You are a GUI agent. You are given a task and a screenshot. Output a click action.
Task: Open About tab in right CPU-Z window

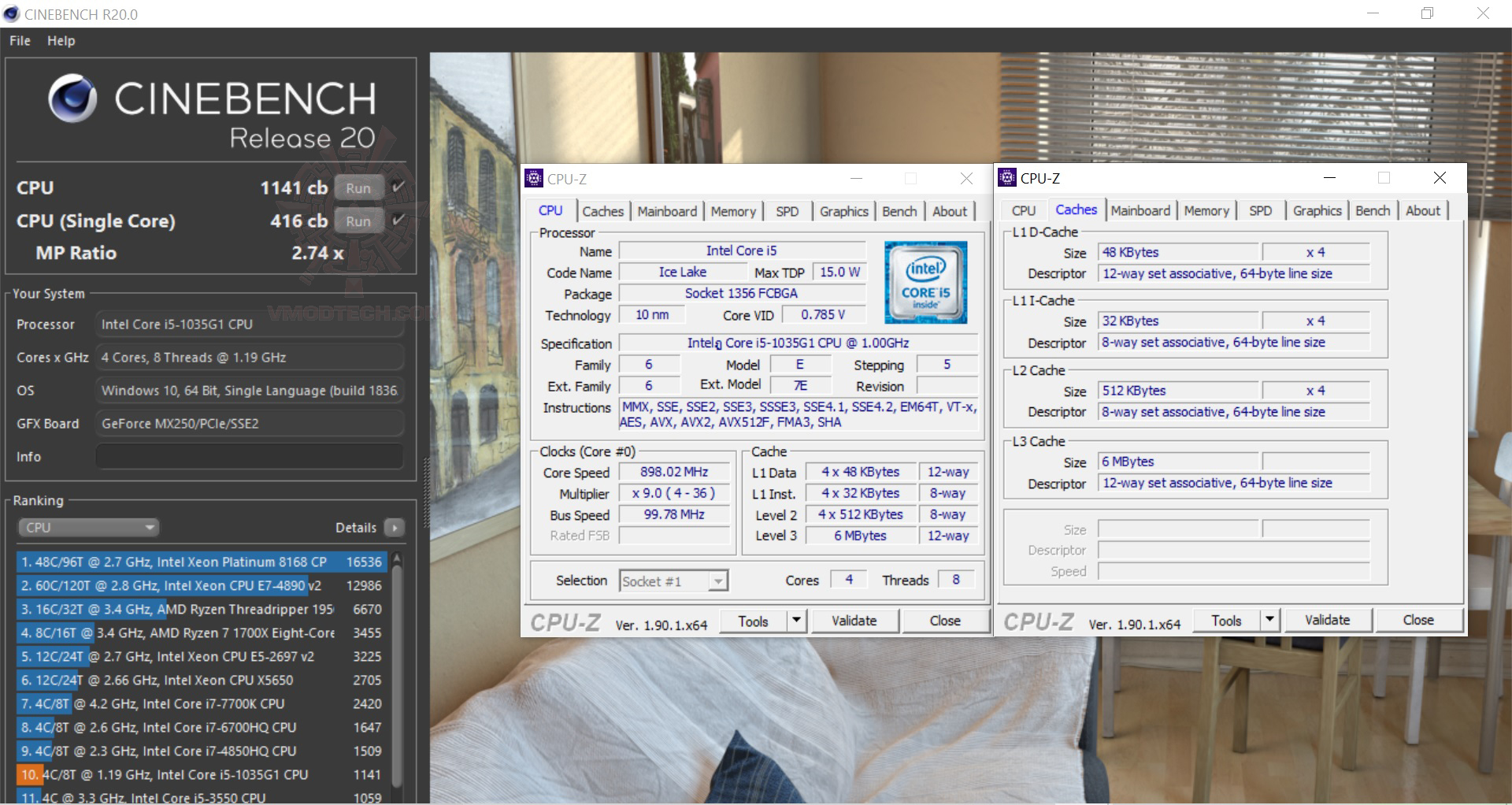pyautogui.click(x=1423, y=211)
